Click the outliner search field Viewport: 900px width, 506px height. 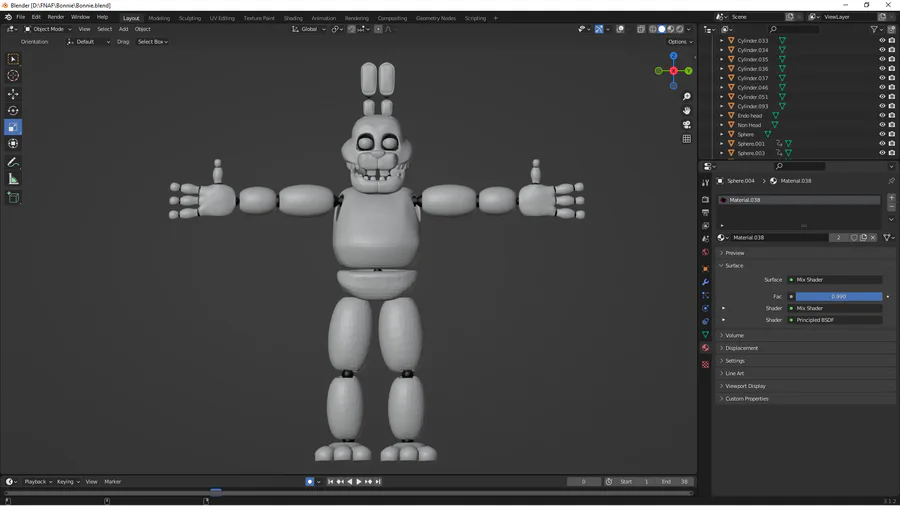pyautogui.click(x=793, y=29)
